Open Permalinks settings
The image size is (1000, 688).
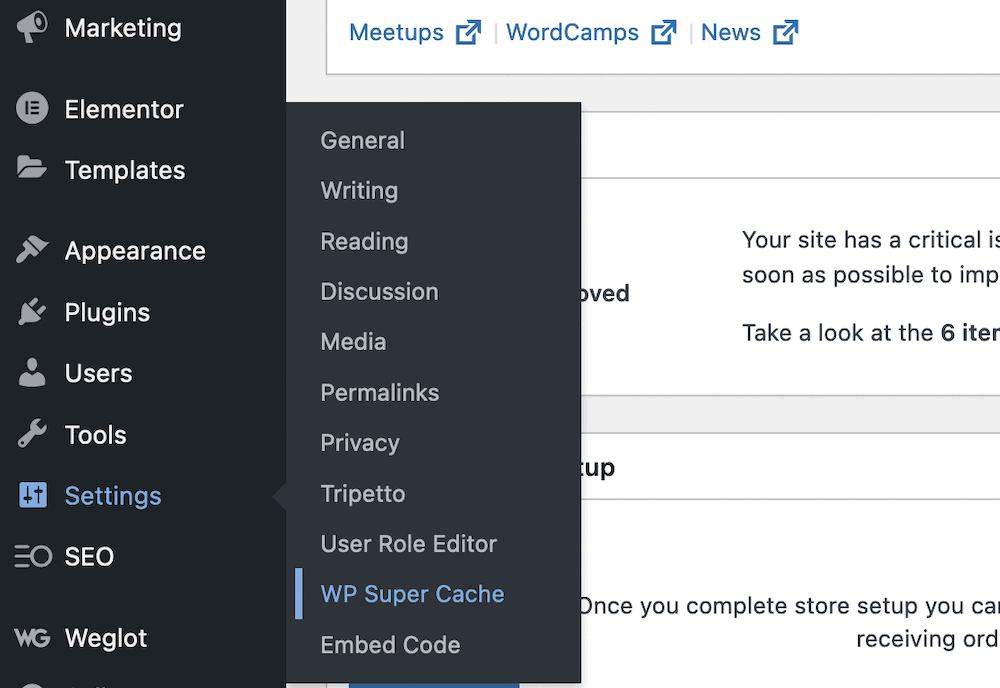click(x=379, y=393)
